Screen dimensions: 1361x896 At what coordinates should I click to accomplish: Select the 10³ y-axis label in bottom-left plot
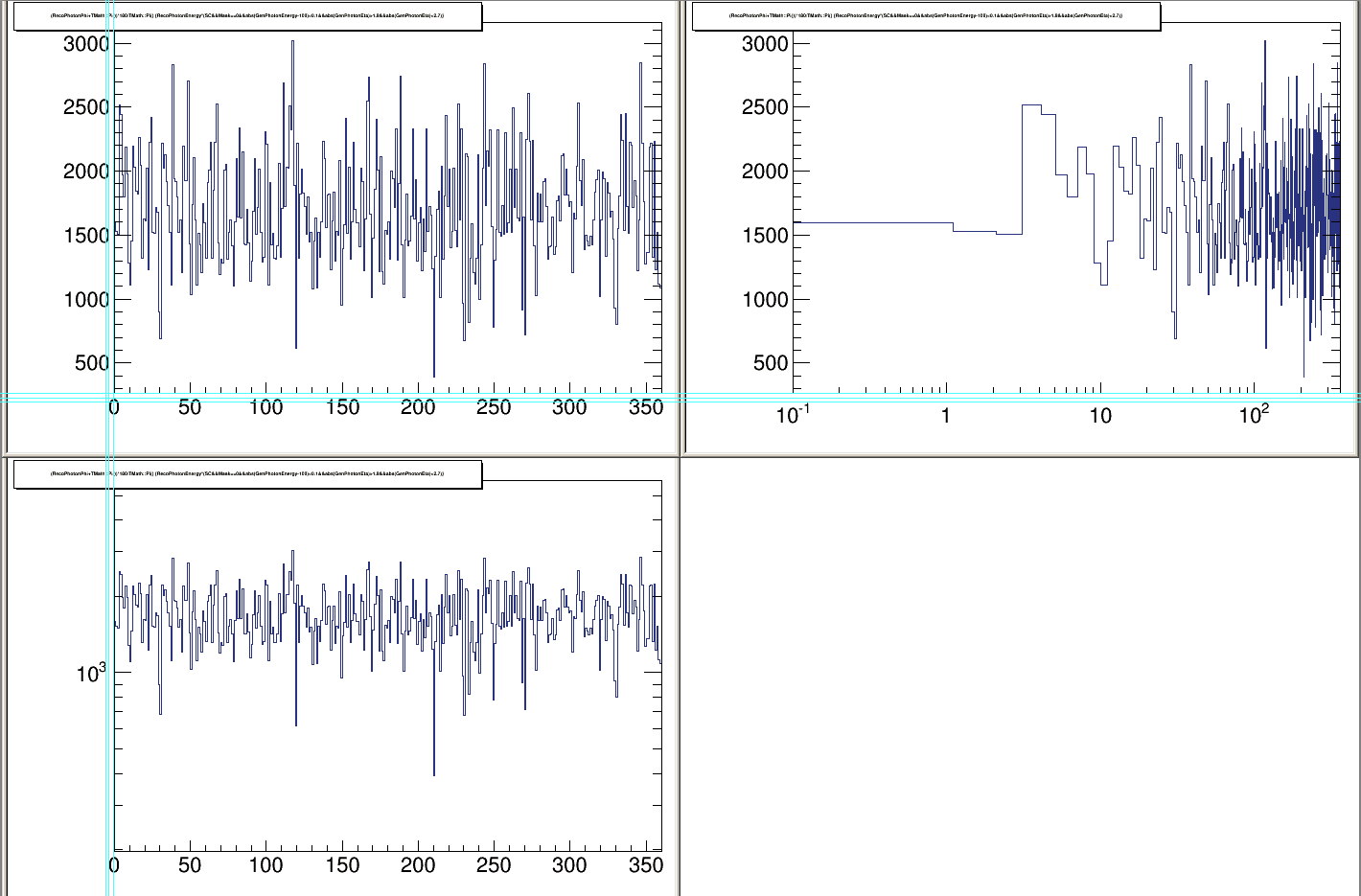91,673
